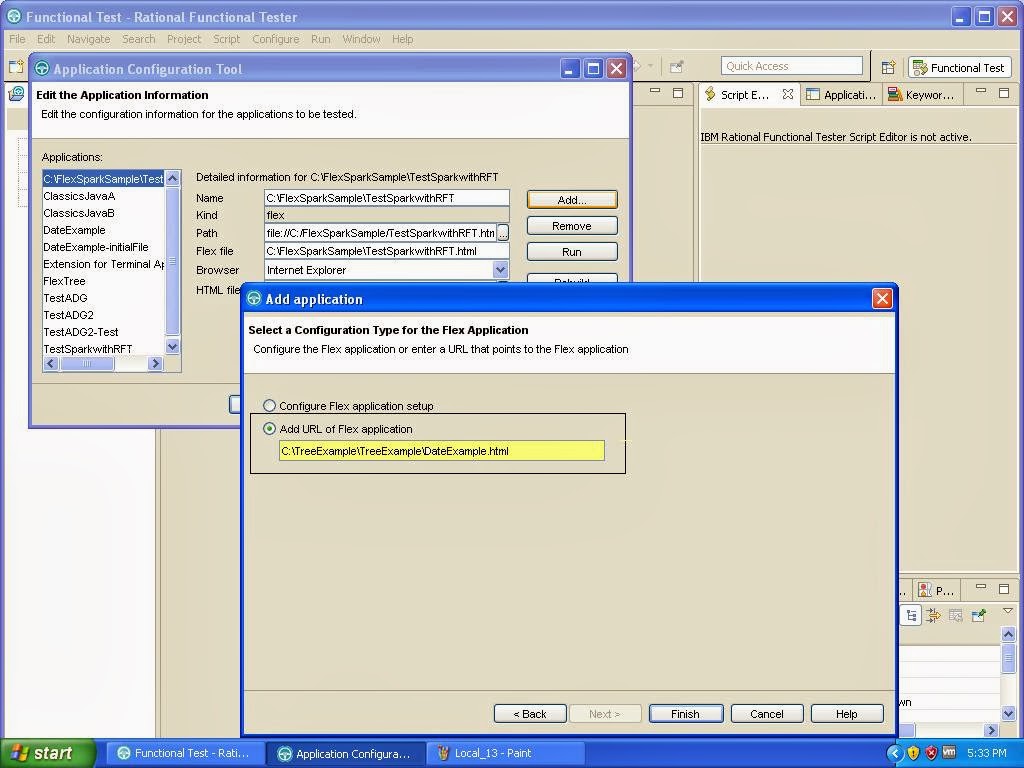Click Add... in Application Configuration Tool
The image size is (1024, 768).
pyautogui.click(x=571, y=200)
